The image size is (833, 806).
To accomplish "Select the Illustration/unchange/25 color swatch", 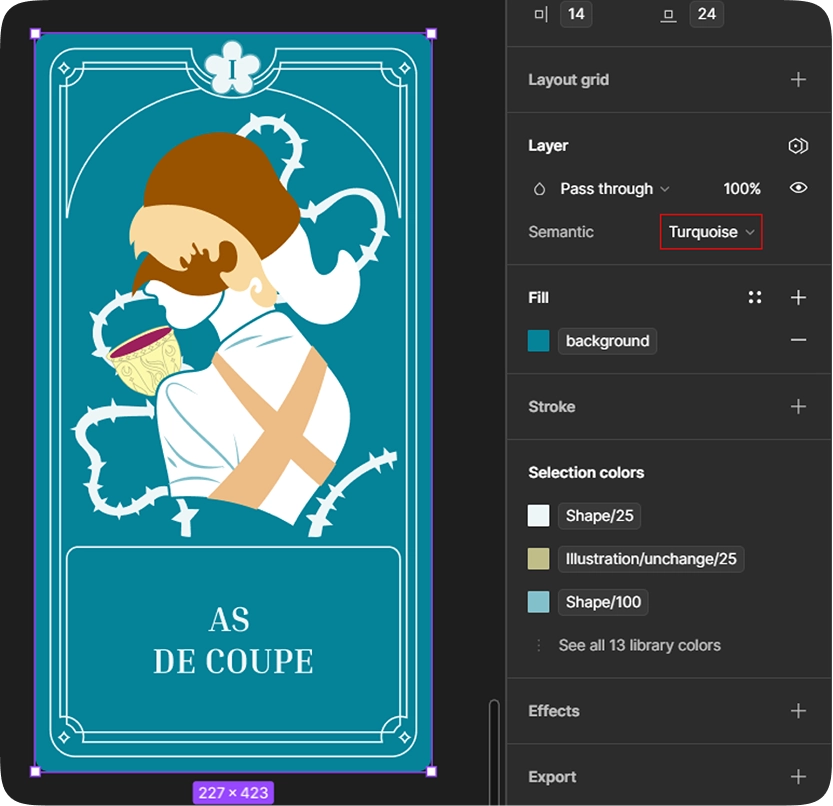I will [538, 558].
